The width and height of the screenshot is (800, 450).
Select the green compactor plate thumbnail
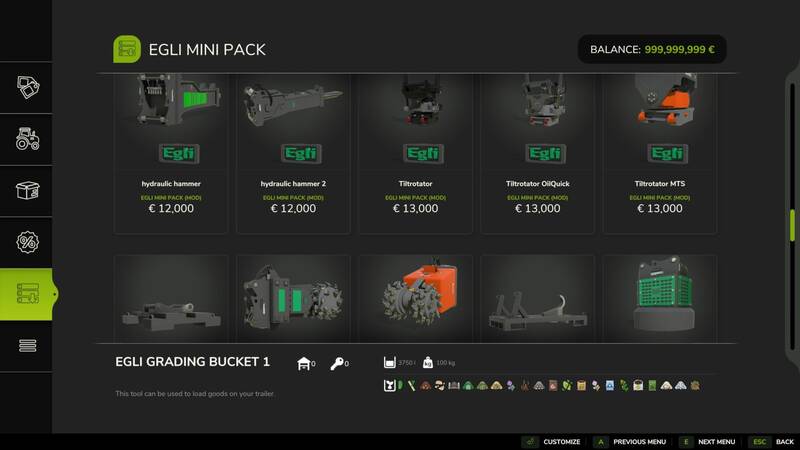(x=660, y=298)
